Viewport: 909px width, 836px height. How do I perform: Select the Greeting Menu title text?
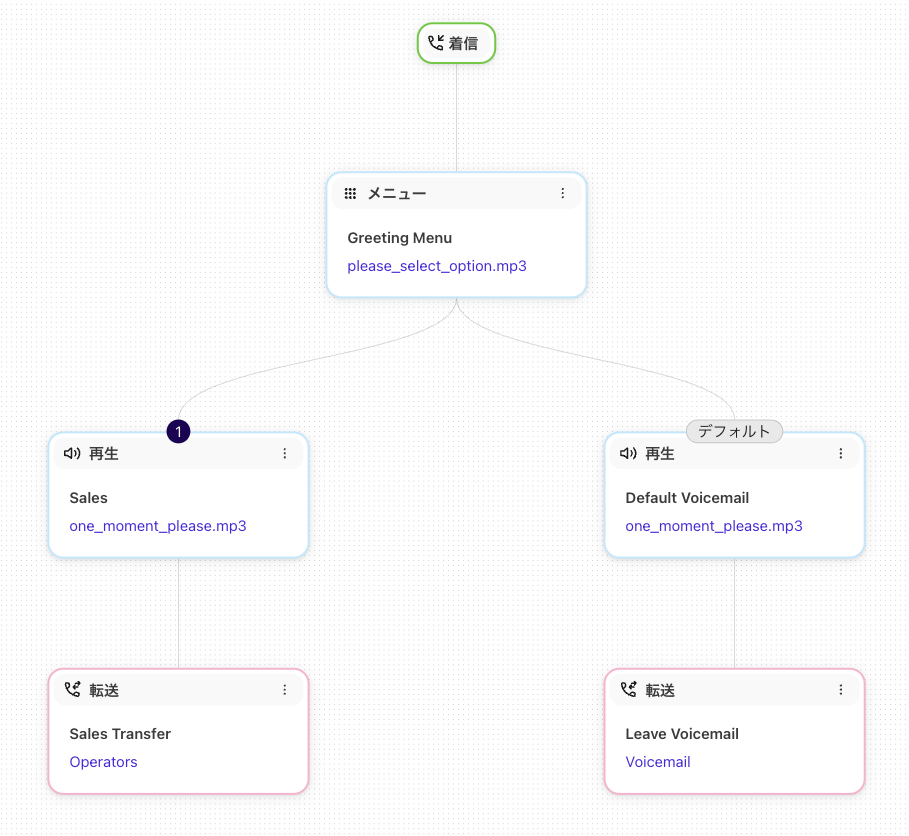400,238
